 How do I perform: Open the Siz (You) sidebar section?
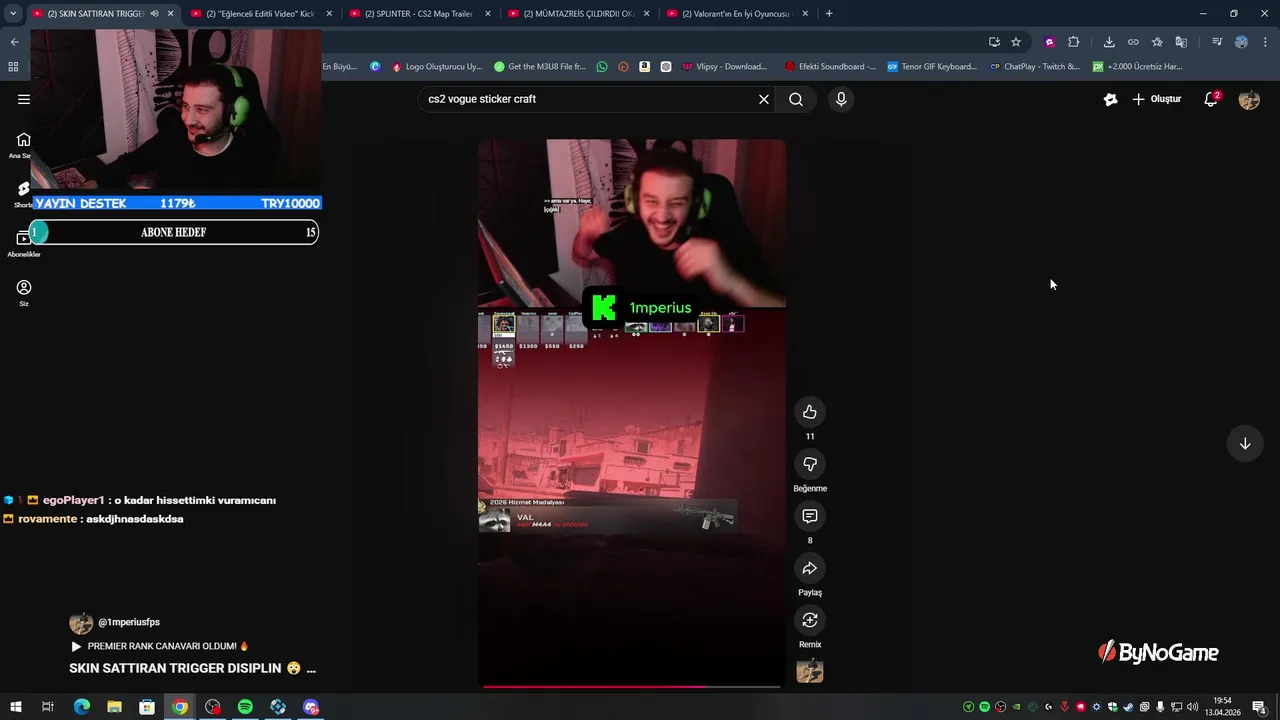pos(24,292)
